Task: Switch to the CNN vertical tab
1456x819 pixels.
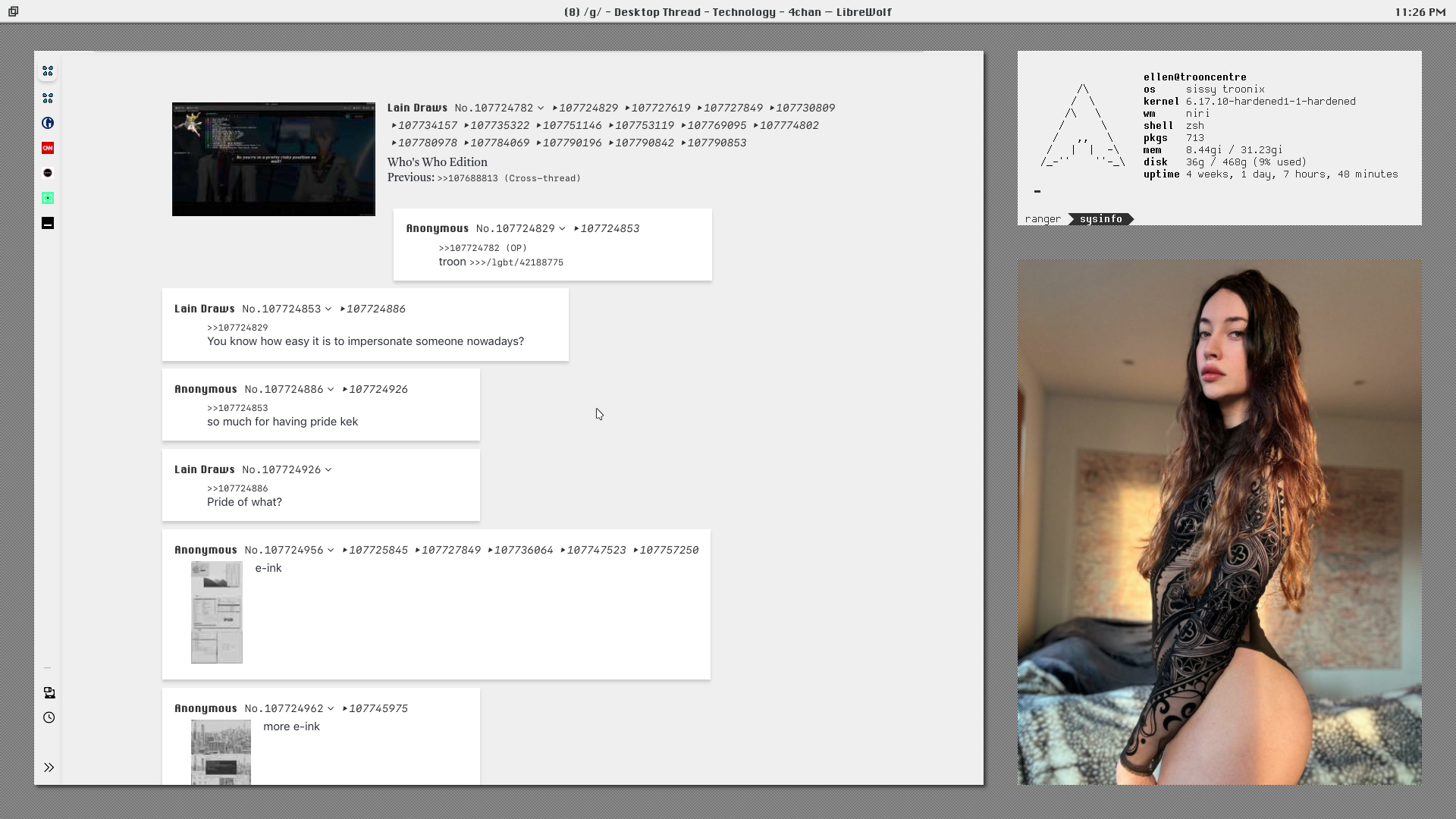Action: tap(48, 148)
